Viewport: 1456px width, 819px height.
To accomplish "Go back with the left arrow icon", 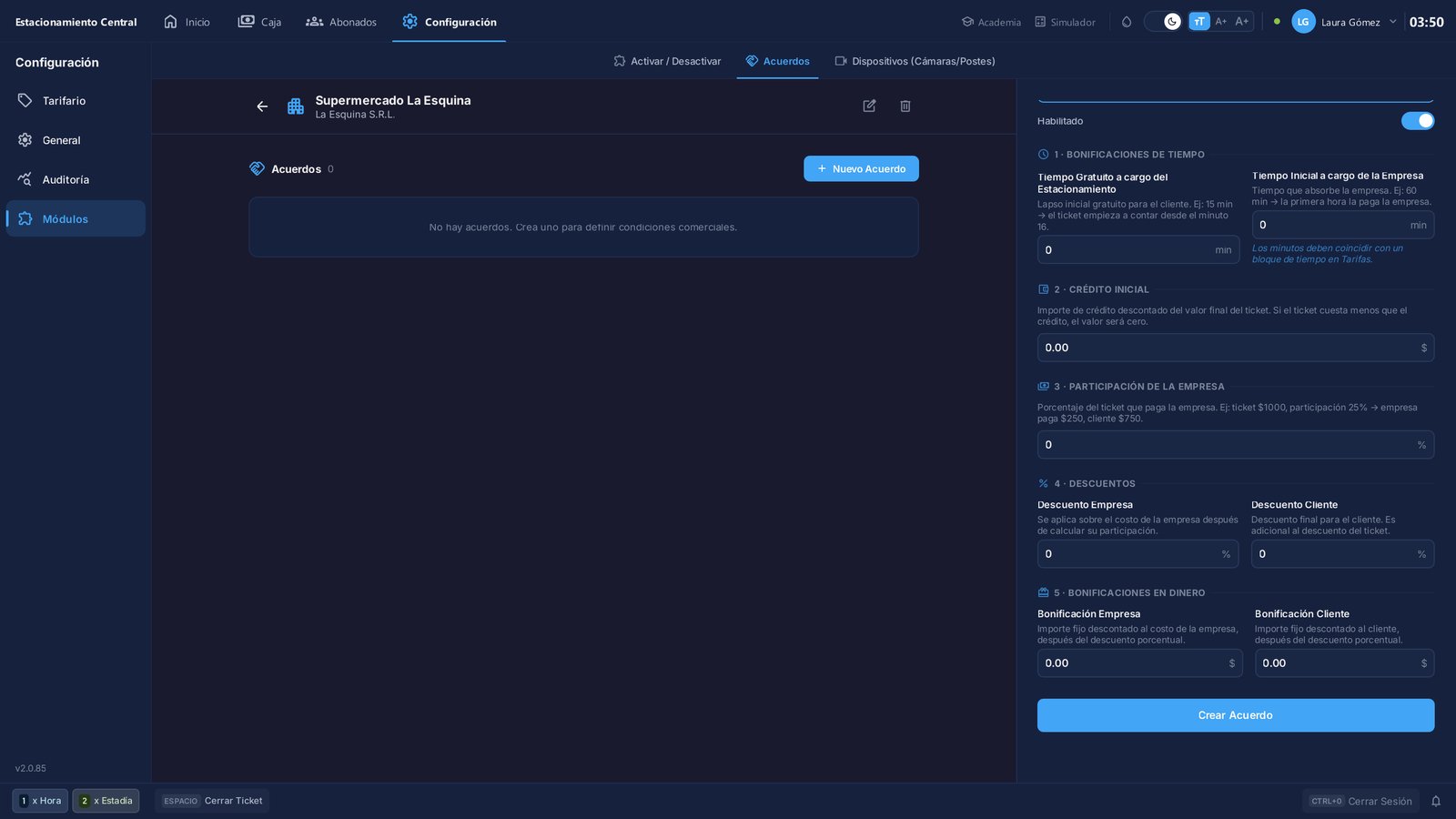I will (262, 106).
